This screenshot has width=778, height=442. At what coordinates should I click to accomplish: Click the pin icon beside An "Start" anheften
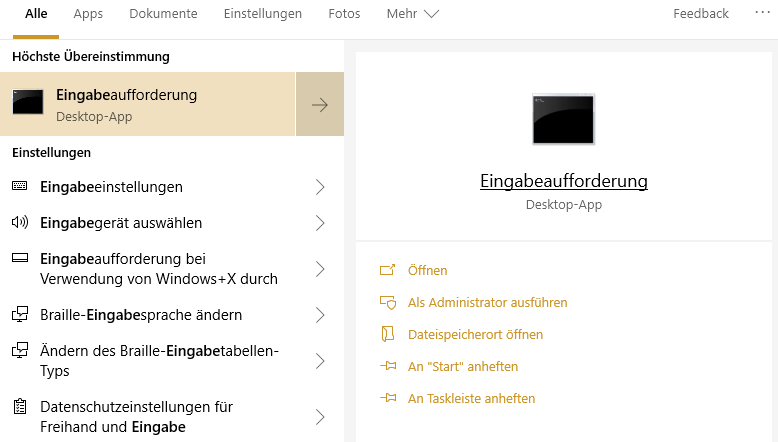pyautogui.click(x=388, y=366)
